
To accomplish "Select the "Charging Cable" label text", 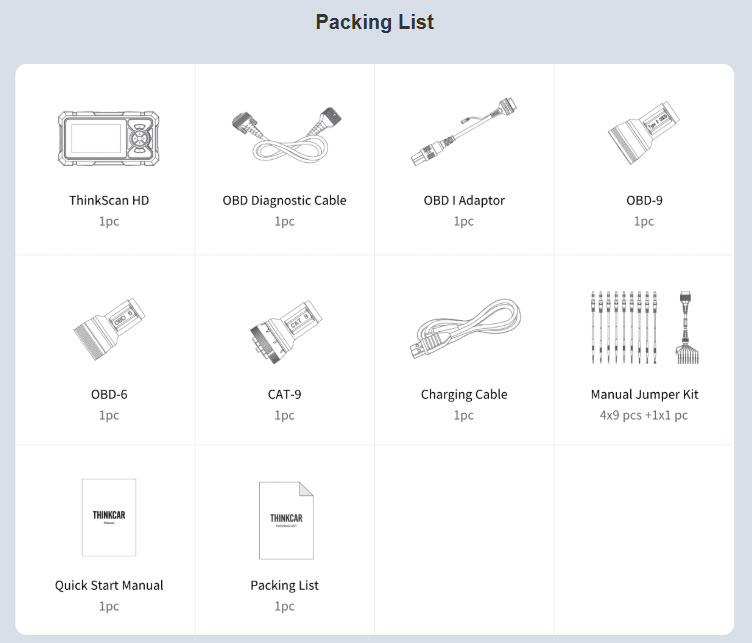I will point(464,395).
